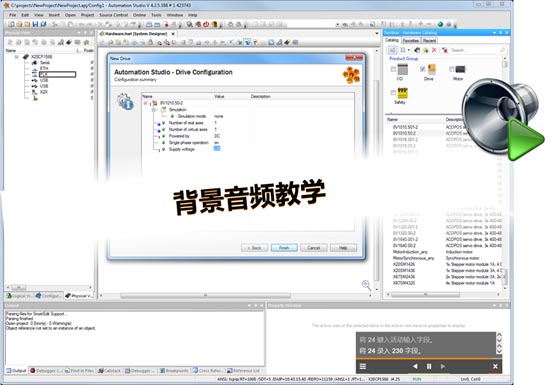The height and width of the screenshot is (385, 551).
Task: Enable the I/O product group checkbox
Action: coord(393,69)
